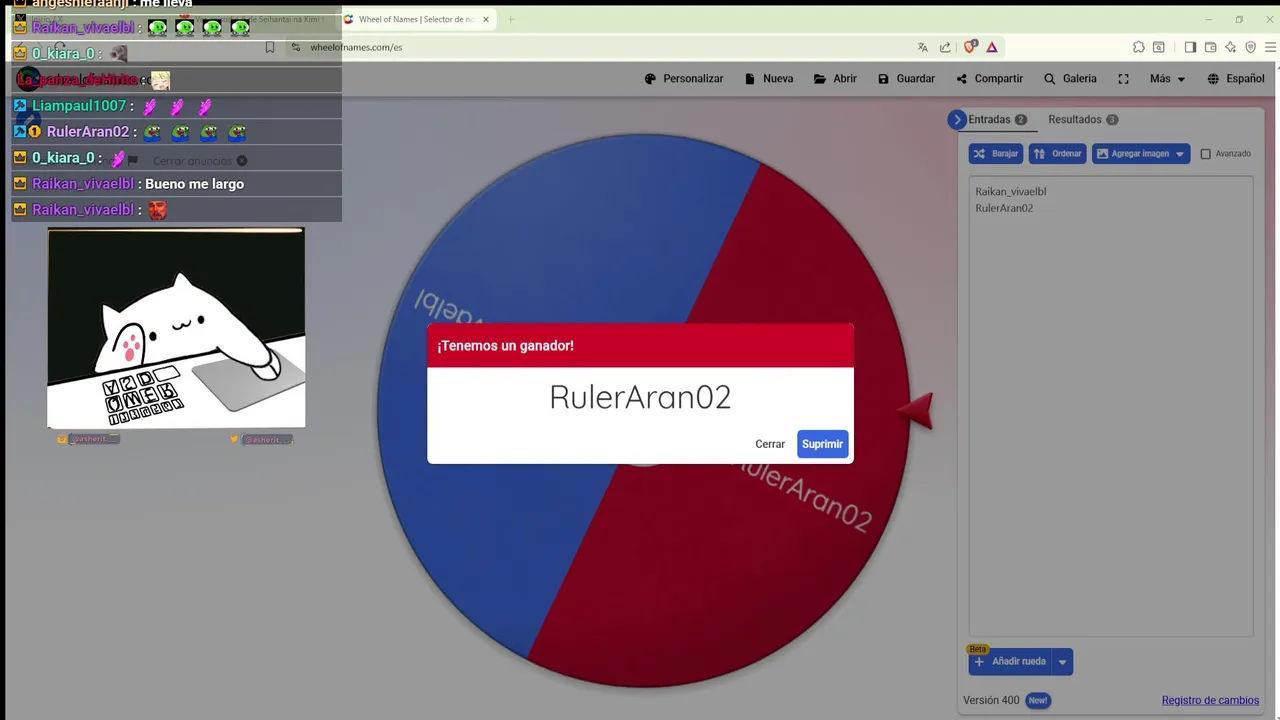The height and width of the screenshot is (720, 1280).
Task: Sort entries with Ordenar
Action: [1057, 154]
